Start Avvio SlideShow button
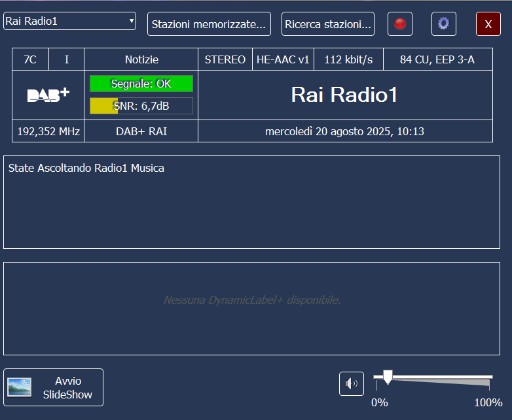Viewport: 512px width, 420px height. point(53,387)
